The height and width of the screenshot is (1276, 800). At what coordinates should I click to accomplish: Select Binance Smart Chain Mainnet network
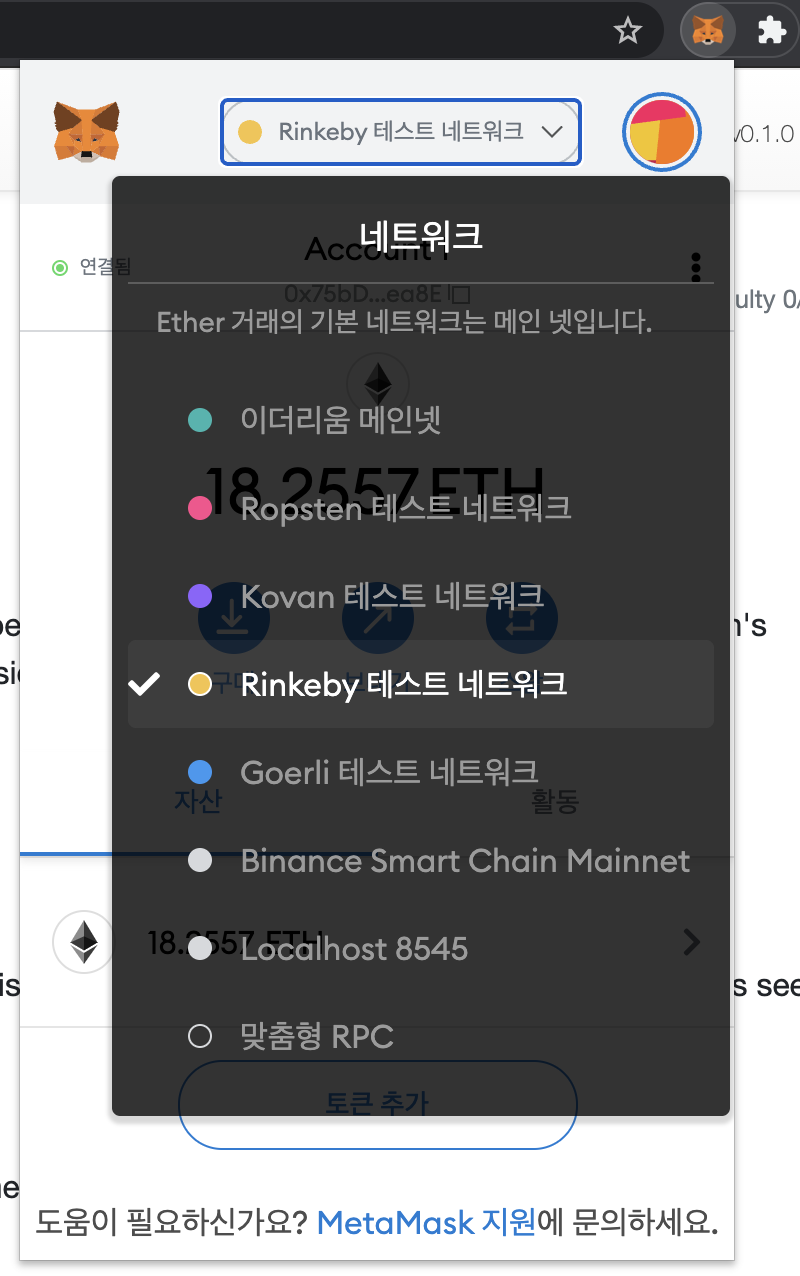coord(464,861)
